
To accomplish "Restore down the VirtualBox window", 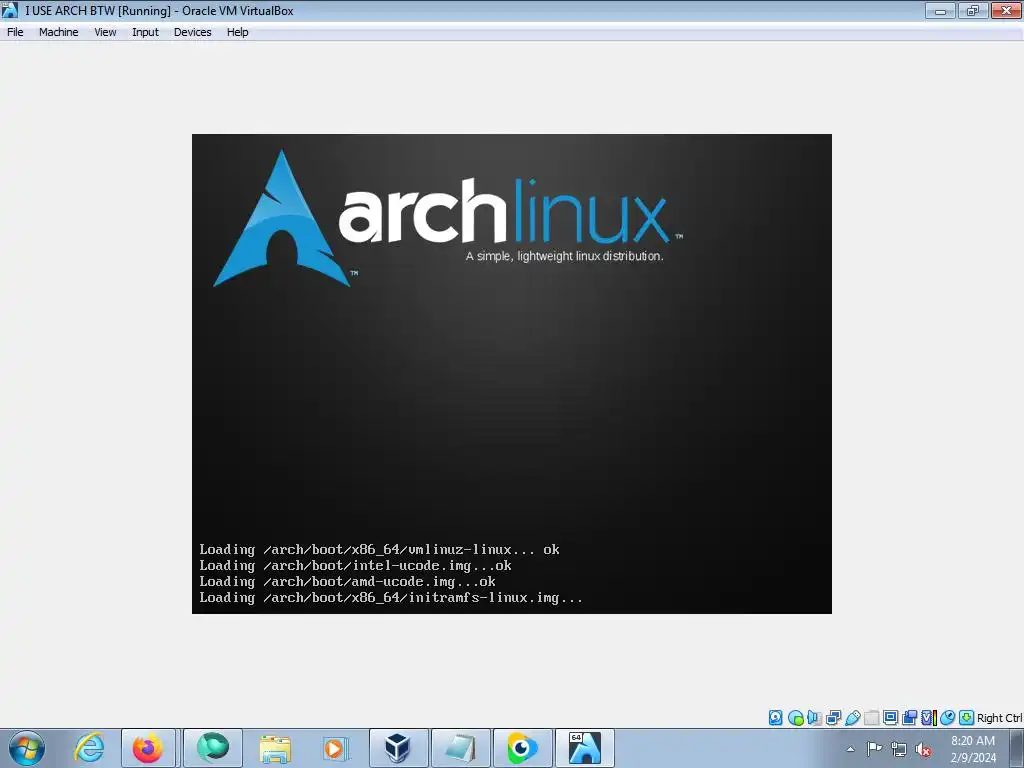I will click(x=972, y=10).
